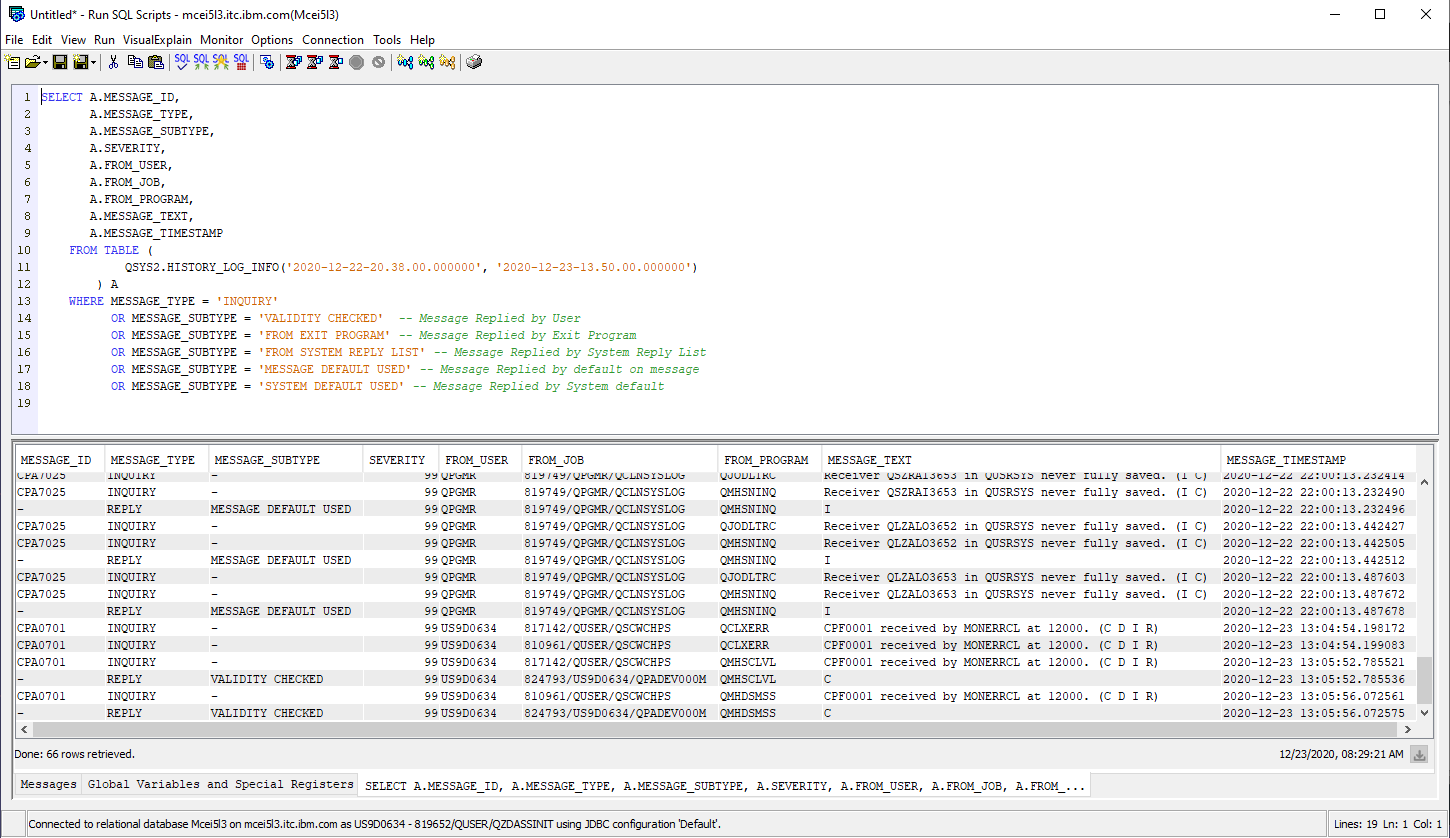Click line 13 WHERE clause in editor
This screenshot has height=838, width=1450.
coord(173,301)
